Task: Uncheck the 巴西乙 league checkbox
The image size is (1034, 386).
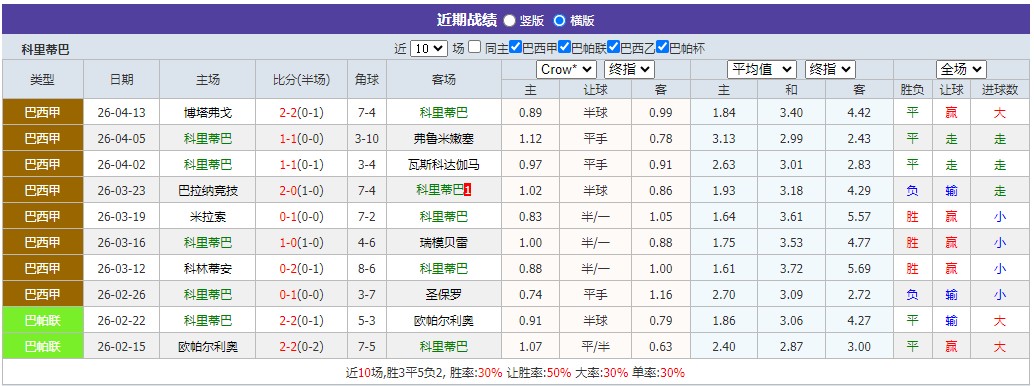Action: (613, 48)
